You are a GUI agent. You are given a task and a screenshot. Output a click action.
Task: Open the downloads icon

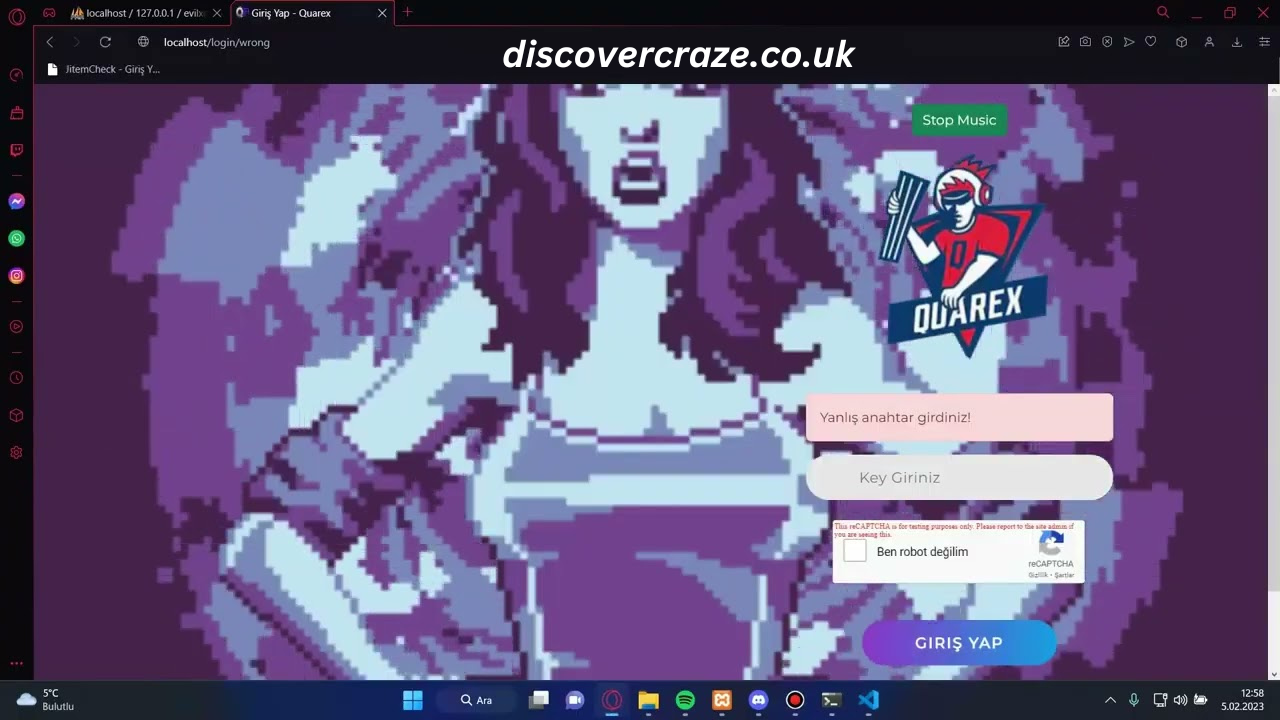[x=1237, y=42]
